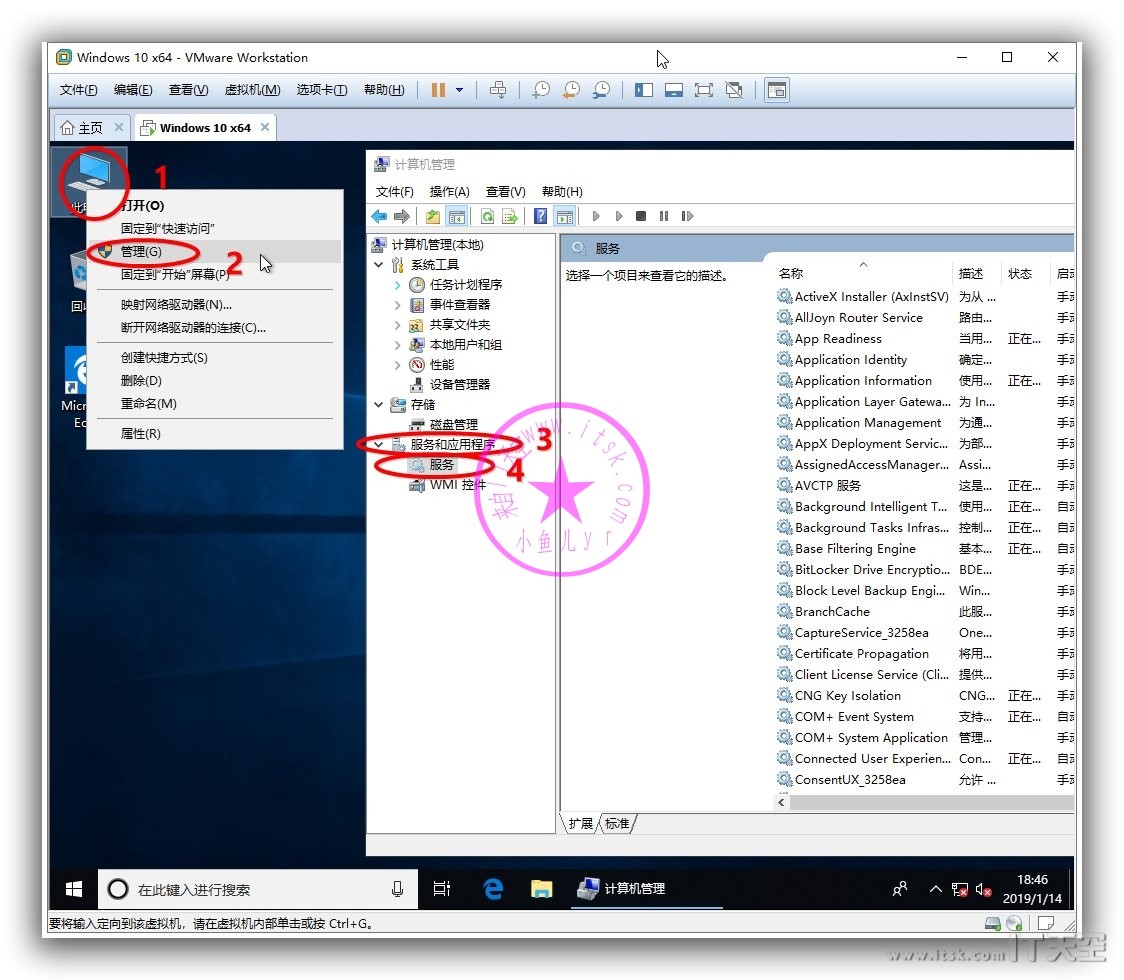Select the CNG Key Isolation service

pos(925,695)
